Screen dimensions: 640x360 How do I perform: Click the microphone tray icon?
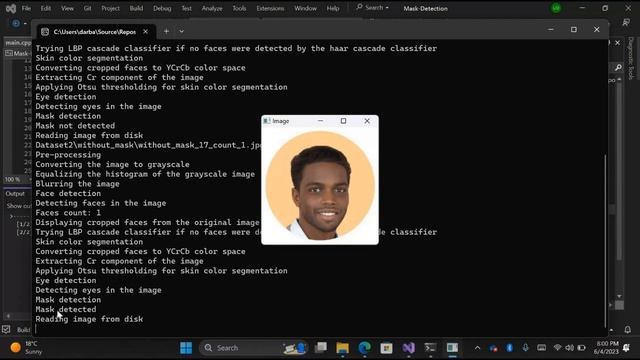click(x=525, y=348)
